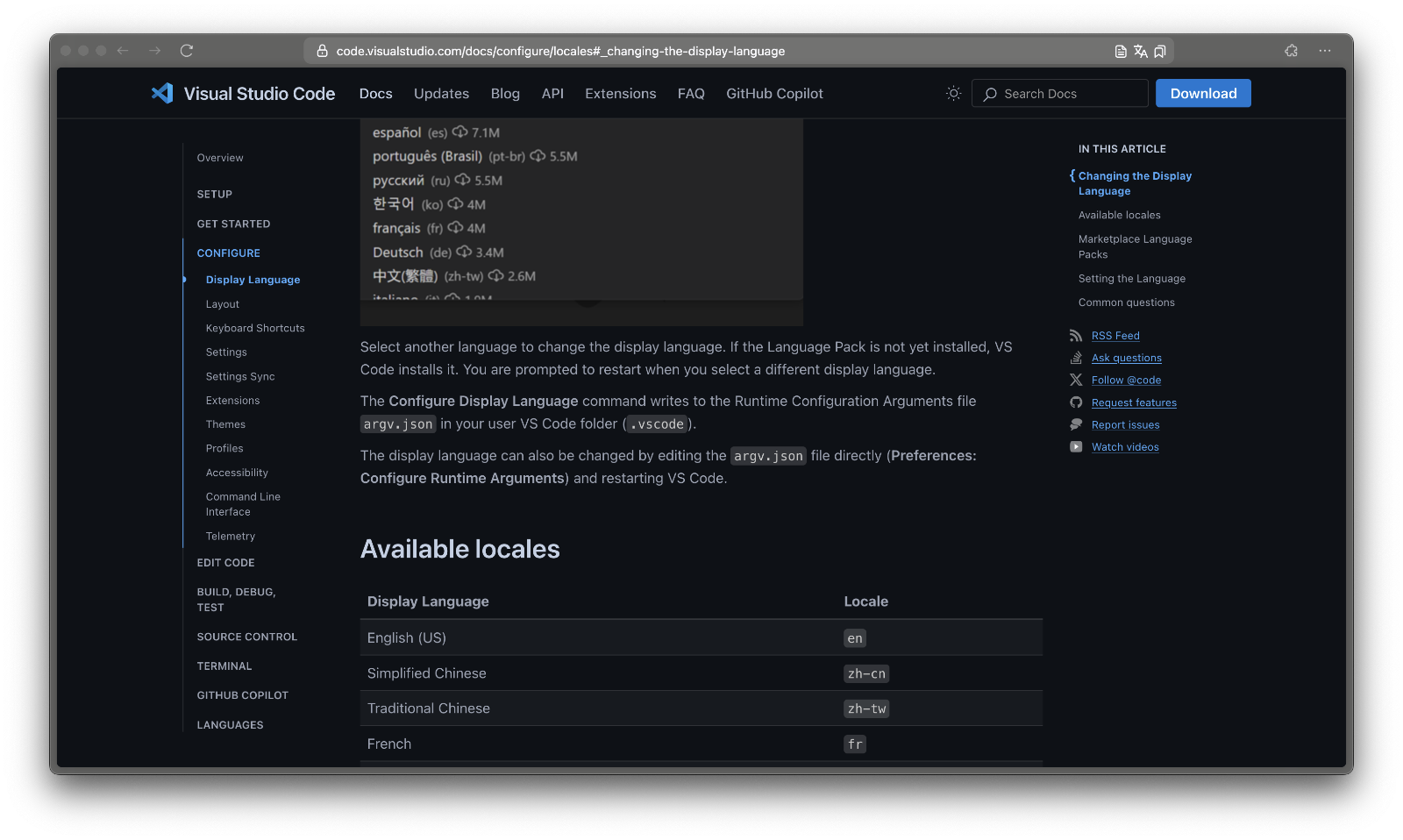Image resolution: width=1403 pixels, height=840 pixels.
Task: Open the Extensions menu item
Action: tap(620, 93)
